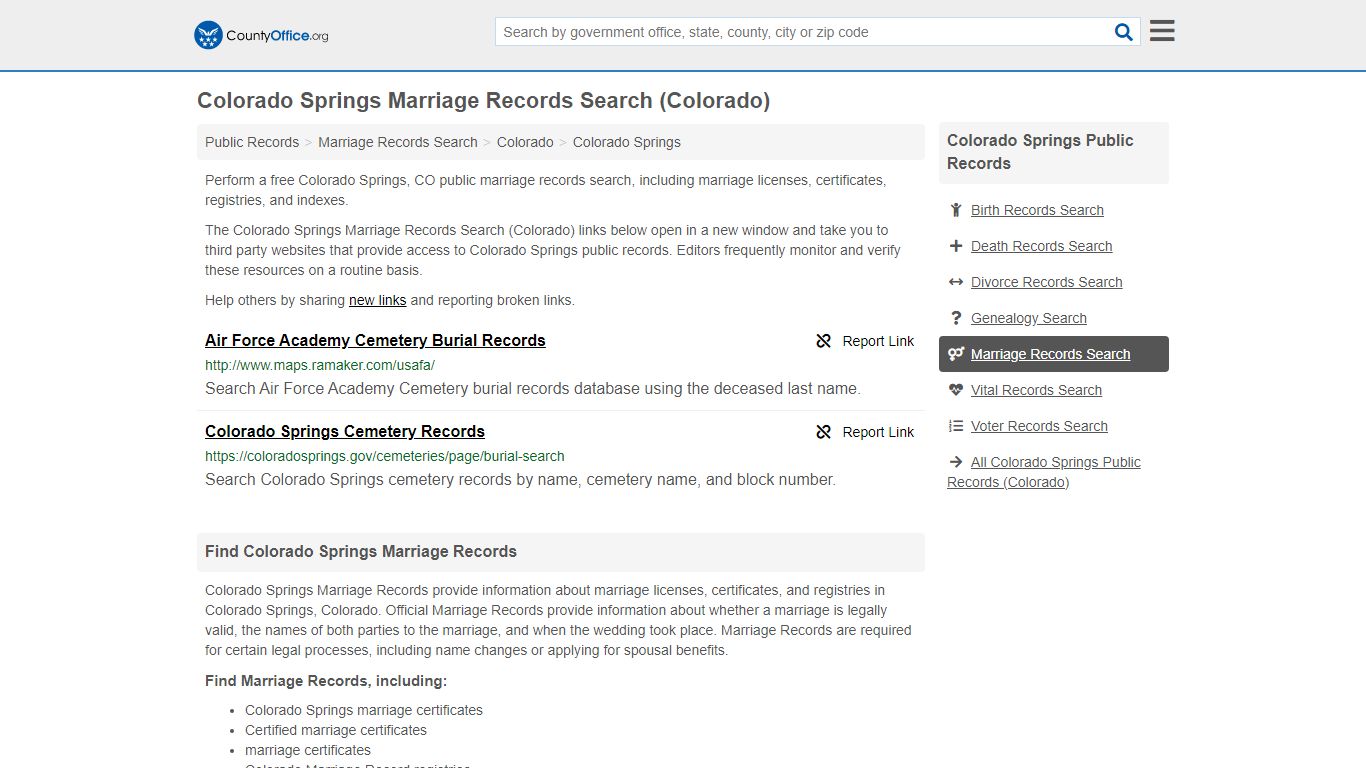1366x768 pixels.
Task: Click the Vital Records heartbeat icon
Action: point(956,390)
